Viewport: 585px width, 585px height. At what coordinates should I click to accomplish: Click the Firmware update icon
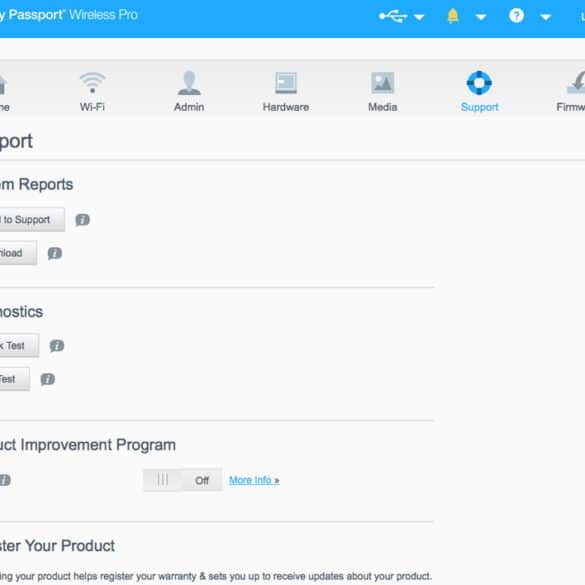click(575, 82)
